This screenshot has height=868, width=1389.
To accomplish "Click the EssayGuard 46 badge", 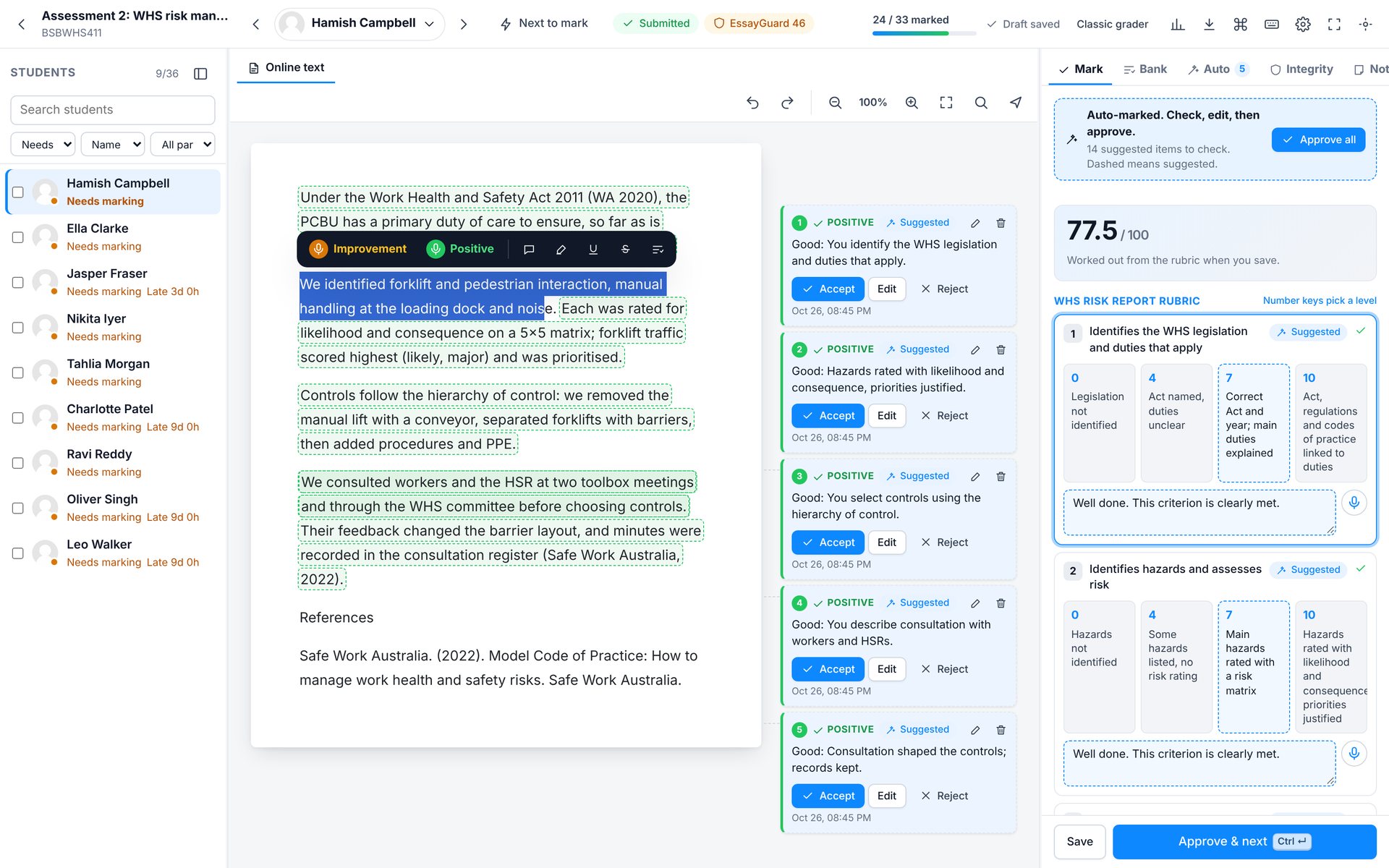I will [x=759, y=23].
